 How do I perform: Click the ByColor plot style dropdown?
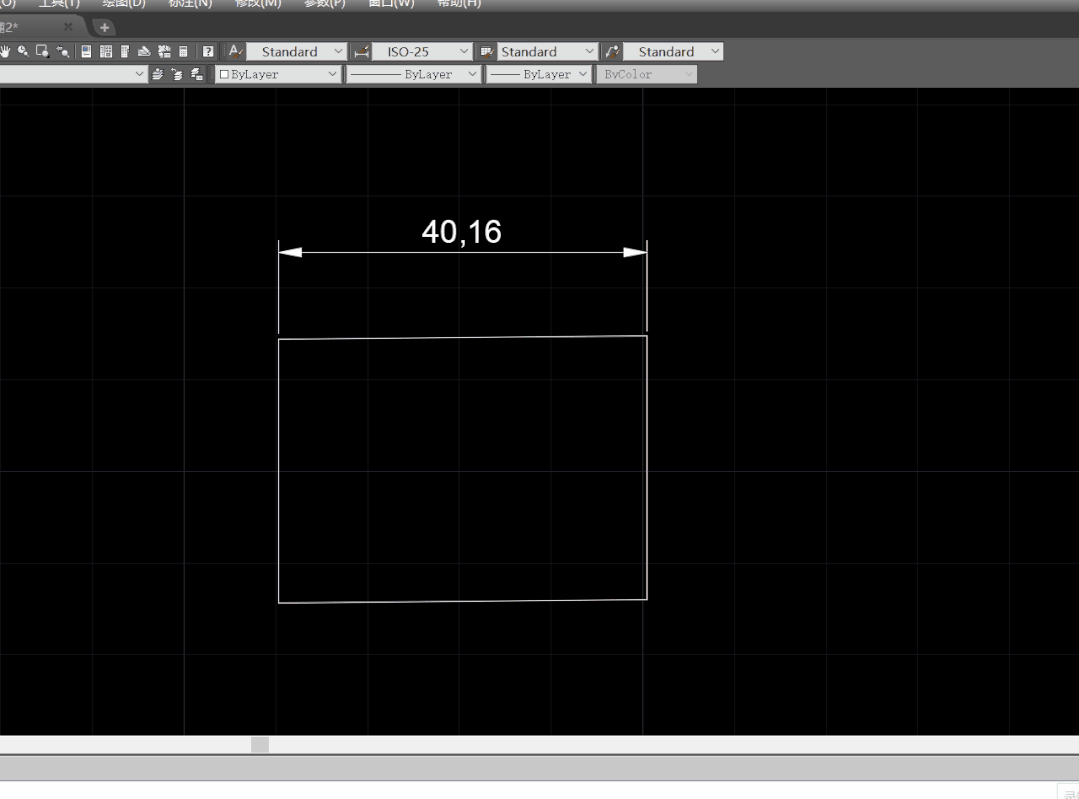(647, 74)
